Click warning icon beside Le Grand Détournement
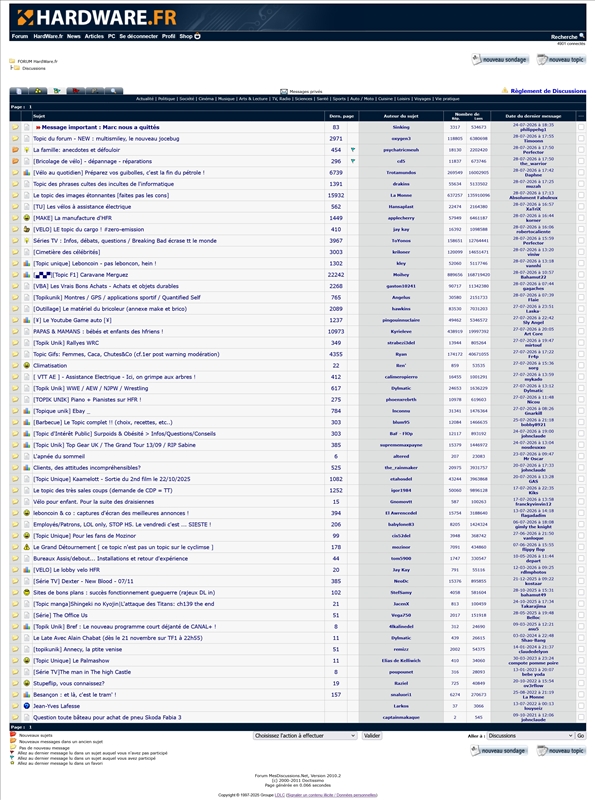 pos(27,547)
